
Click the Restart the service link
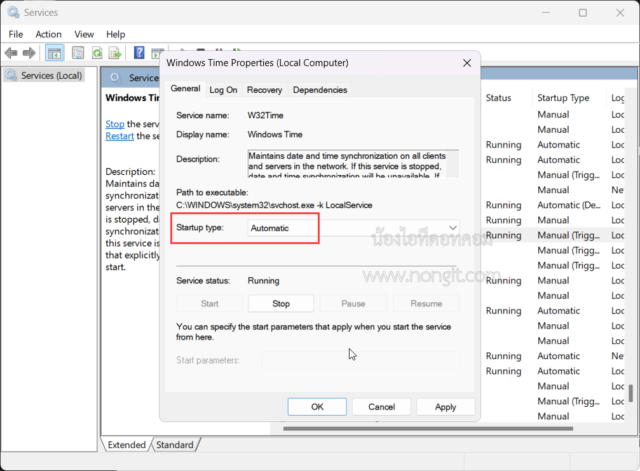pyautogui.click(x=120, y=136)
